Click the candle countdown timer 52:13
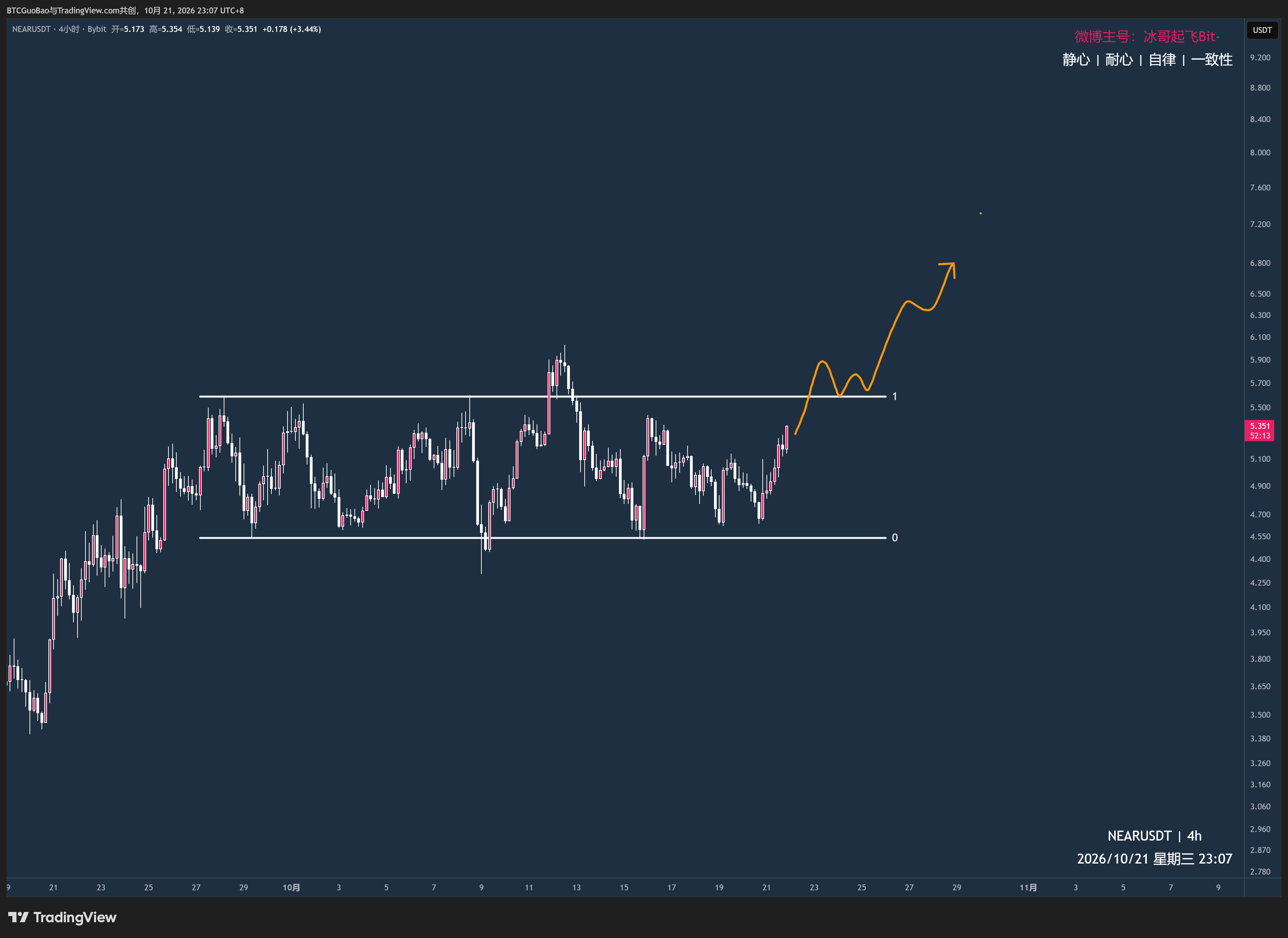 click(x=1260, y=435)
